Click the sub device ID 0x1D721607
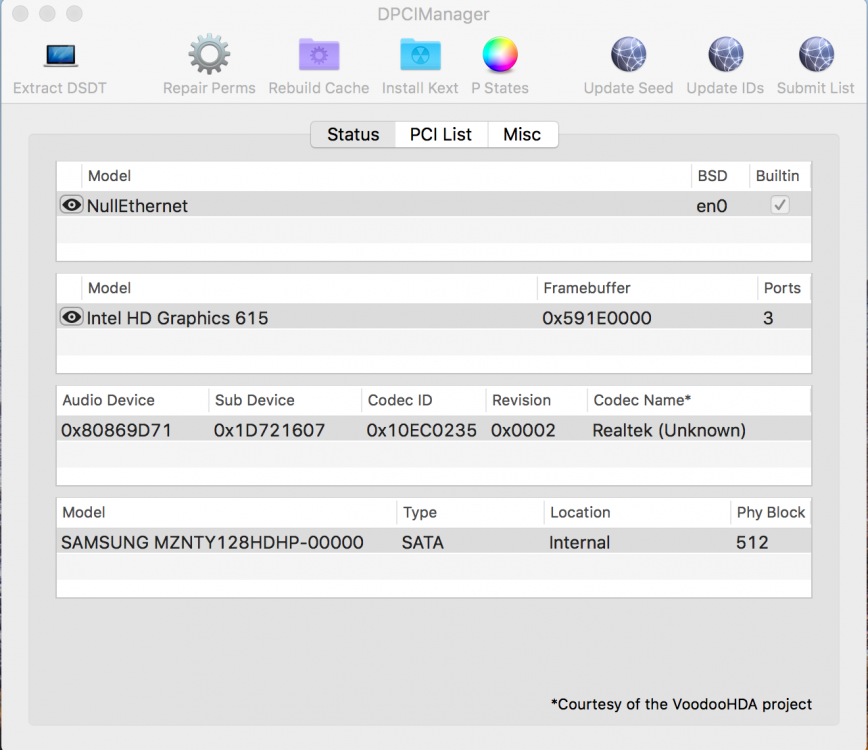This screenshot has height=750, width=868. (x=269, y=430)
